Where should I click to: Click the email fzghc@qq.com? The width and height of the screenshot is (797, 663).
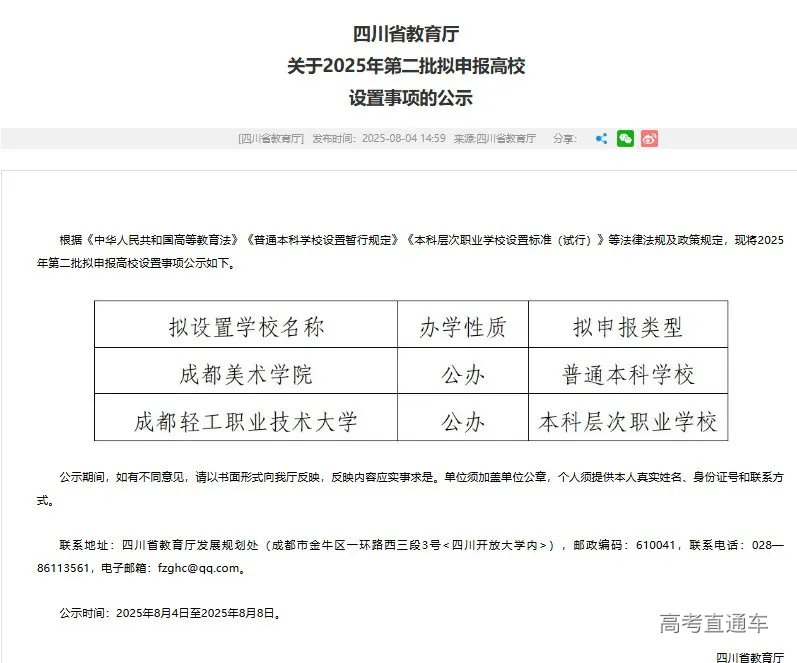[x=198, y=568]
